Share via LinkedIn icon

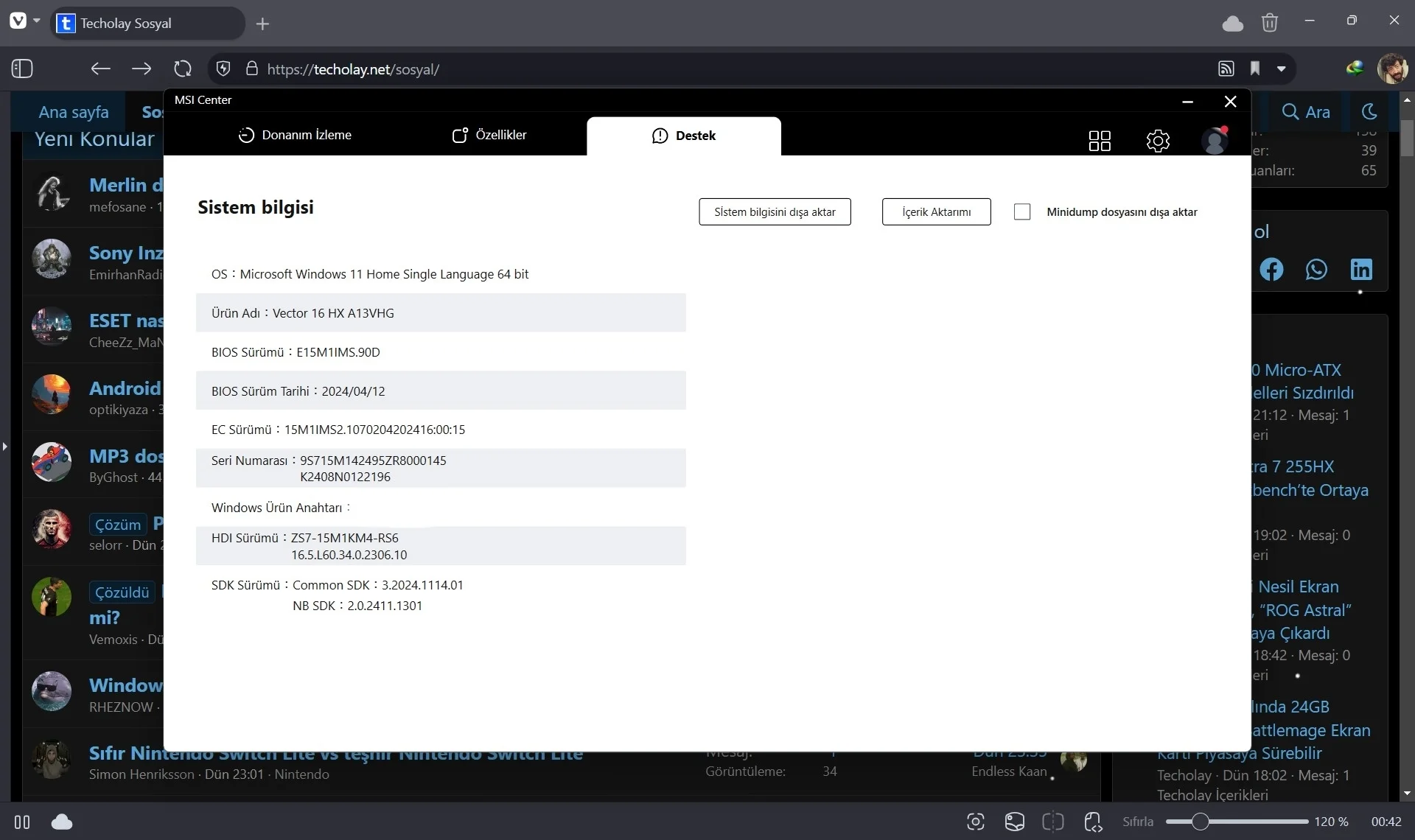click(x=1361, y=269)
